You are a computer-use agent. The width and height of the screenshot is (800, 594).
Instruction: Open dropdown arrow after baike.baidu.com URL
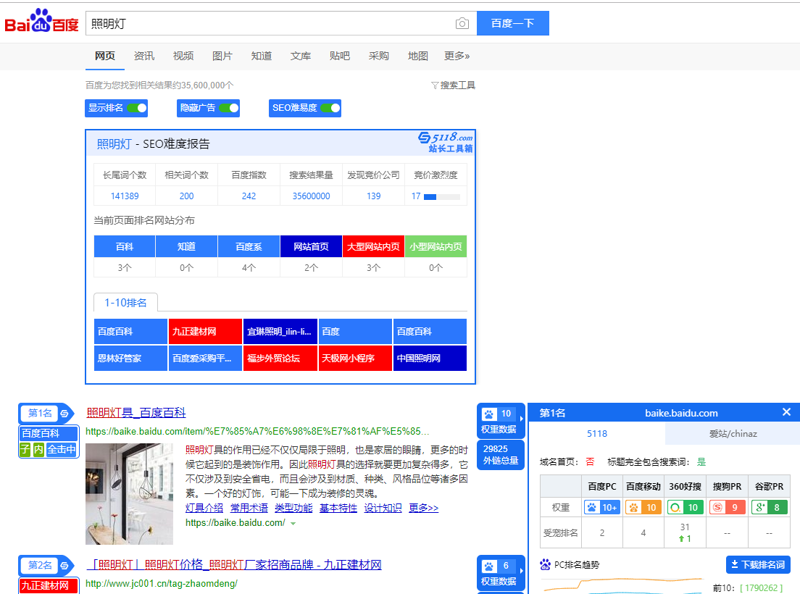pos(293,524)
